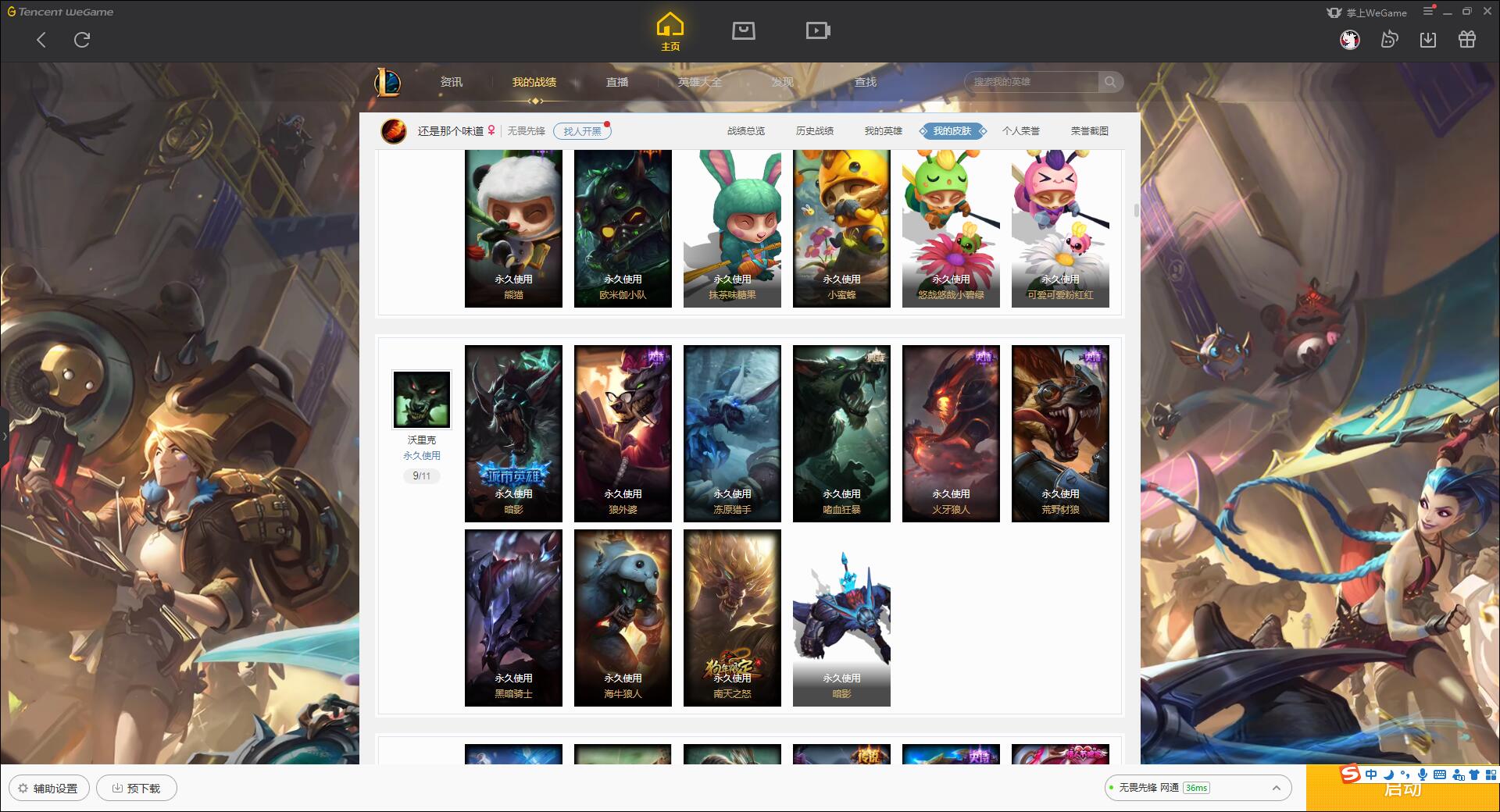Open the gift box icon
This screenshot has height=812, width=1500.
tap(1467, 39)
